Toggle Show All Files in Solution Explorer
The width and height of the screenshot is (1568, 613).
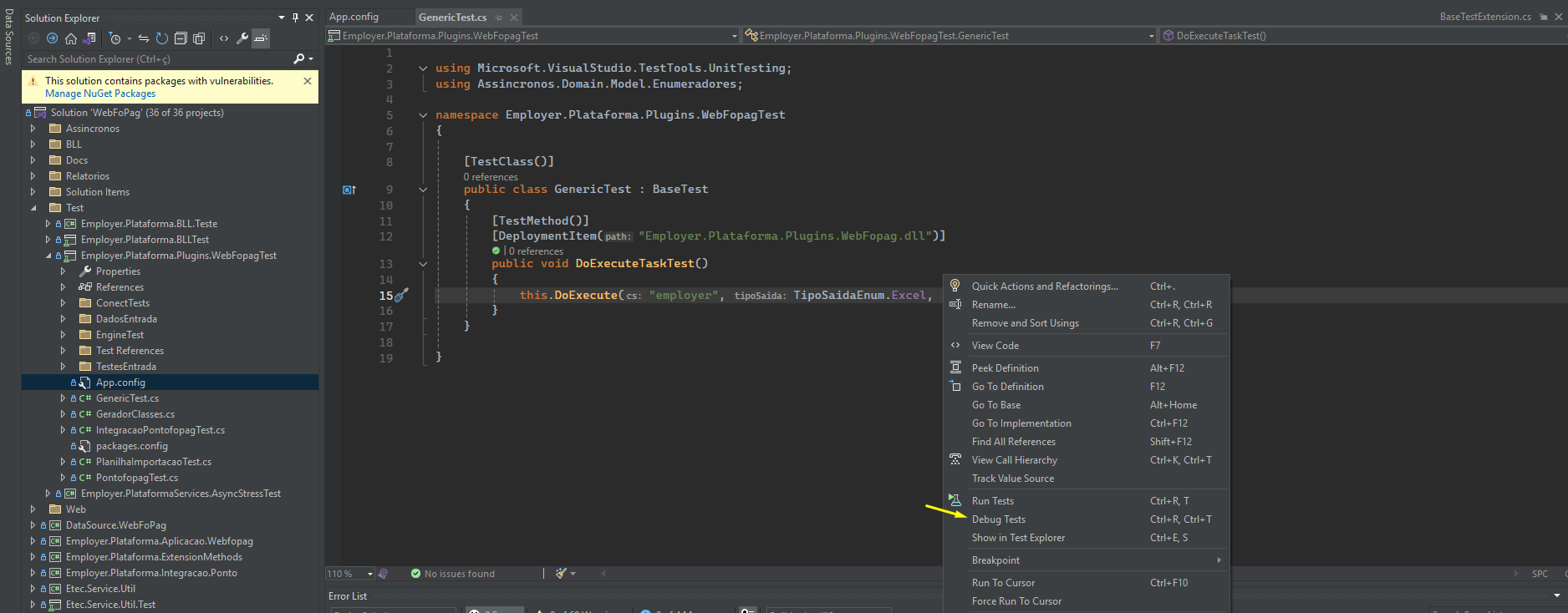[x=199, y=38]
